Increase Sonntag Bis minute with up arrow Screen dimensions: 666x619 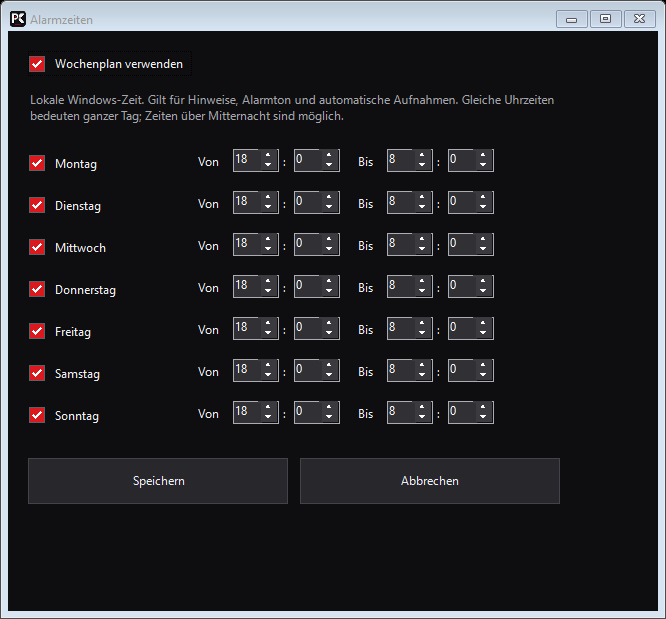pos(483,407)
